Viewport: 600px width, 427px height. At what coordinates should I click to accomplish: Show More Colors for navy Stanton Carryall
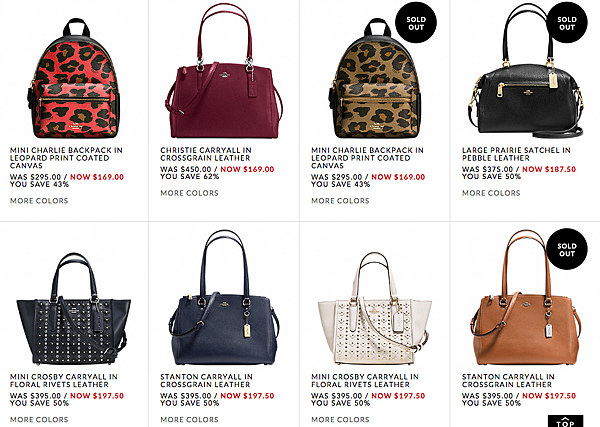click(x=189, y=420)
